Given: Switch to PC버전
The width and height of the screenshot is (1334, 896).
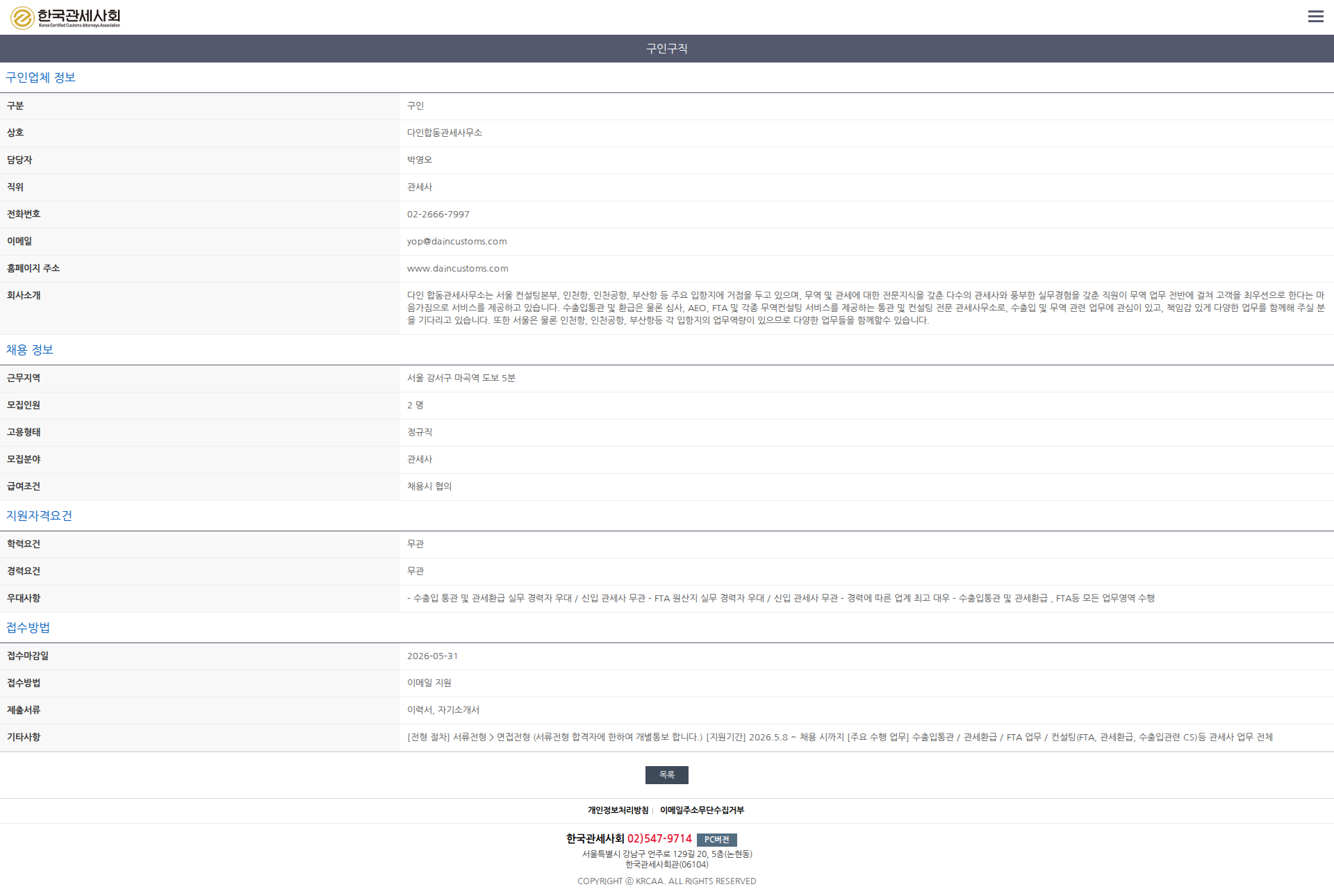Looking at the screenshot, I should tap(716, 839).
